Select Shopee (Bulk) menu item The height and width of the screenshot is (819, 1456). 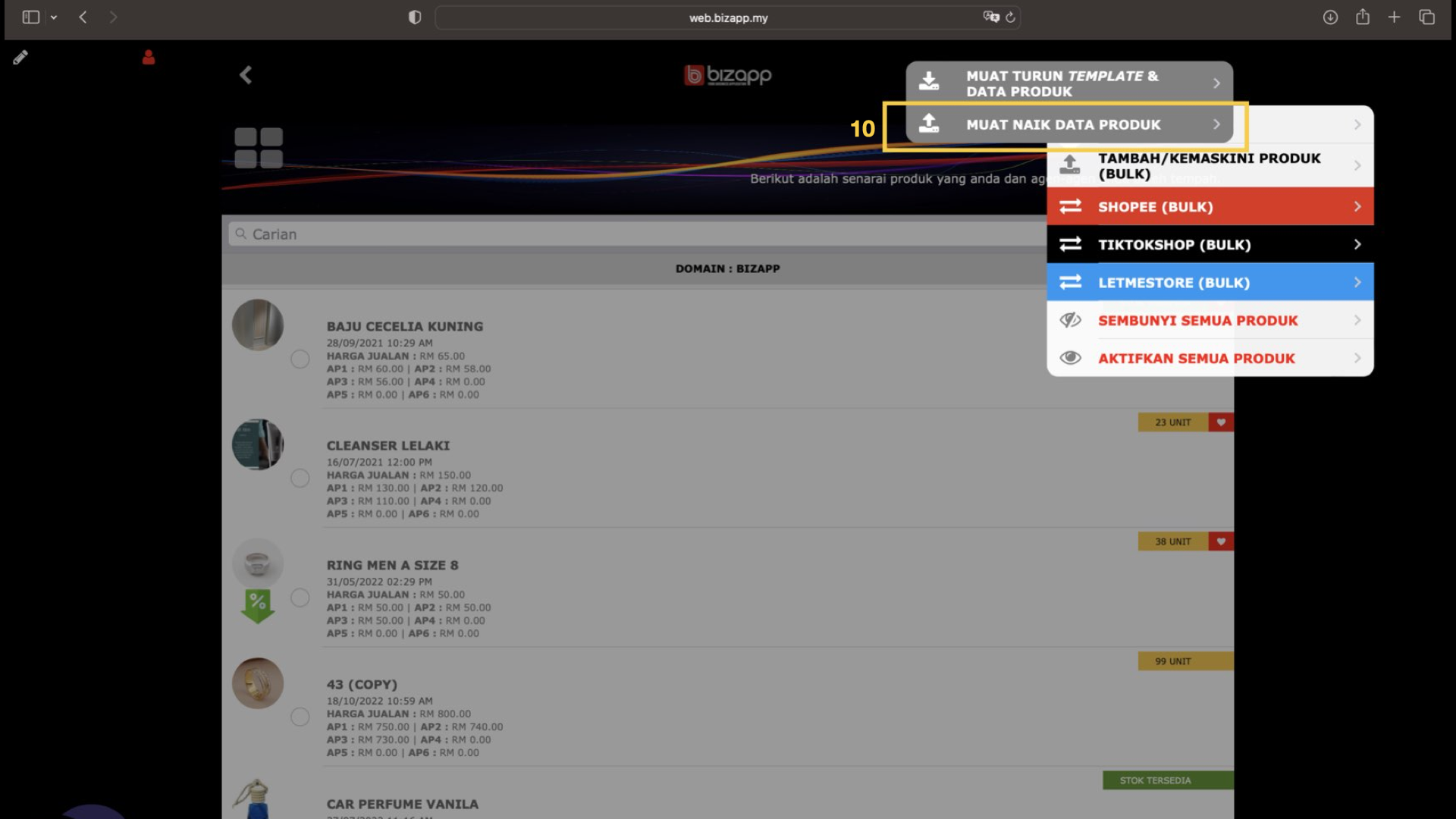click(1210, 206)
